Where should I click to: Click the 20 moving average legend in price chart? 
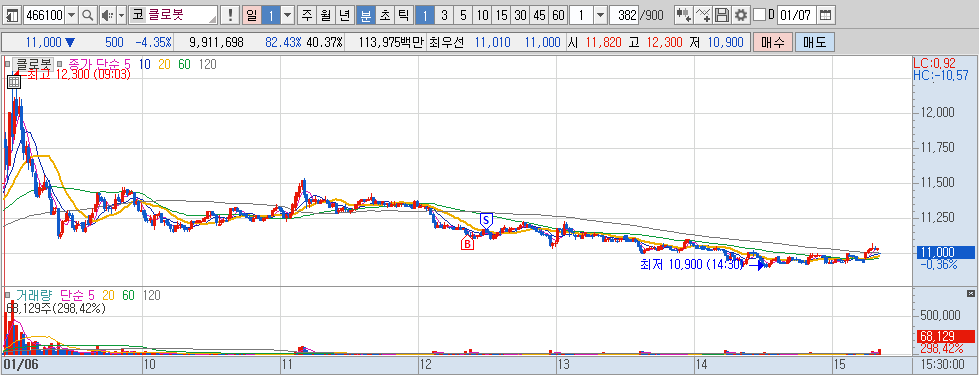[164, 64]
